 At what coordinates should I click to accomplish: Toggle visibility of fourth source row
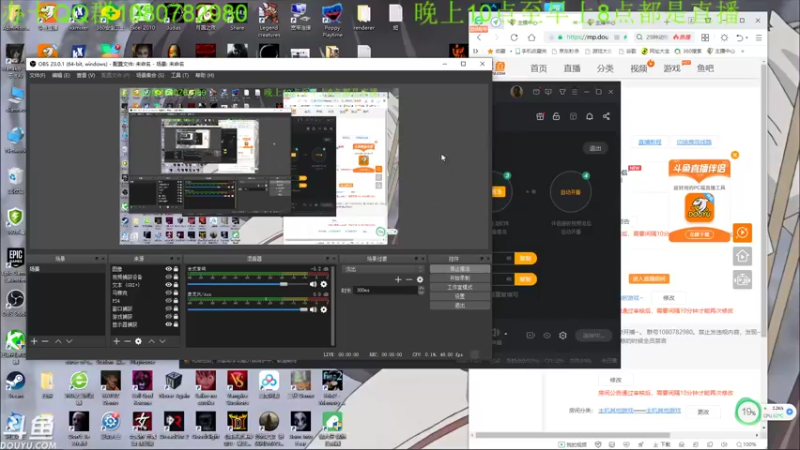click(168, 293)
